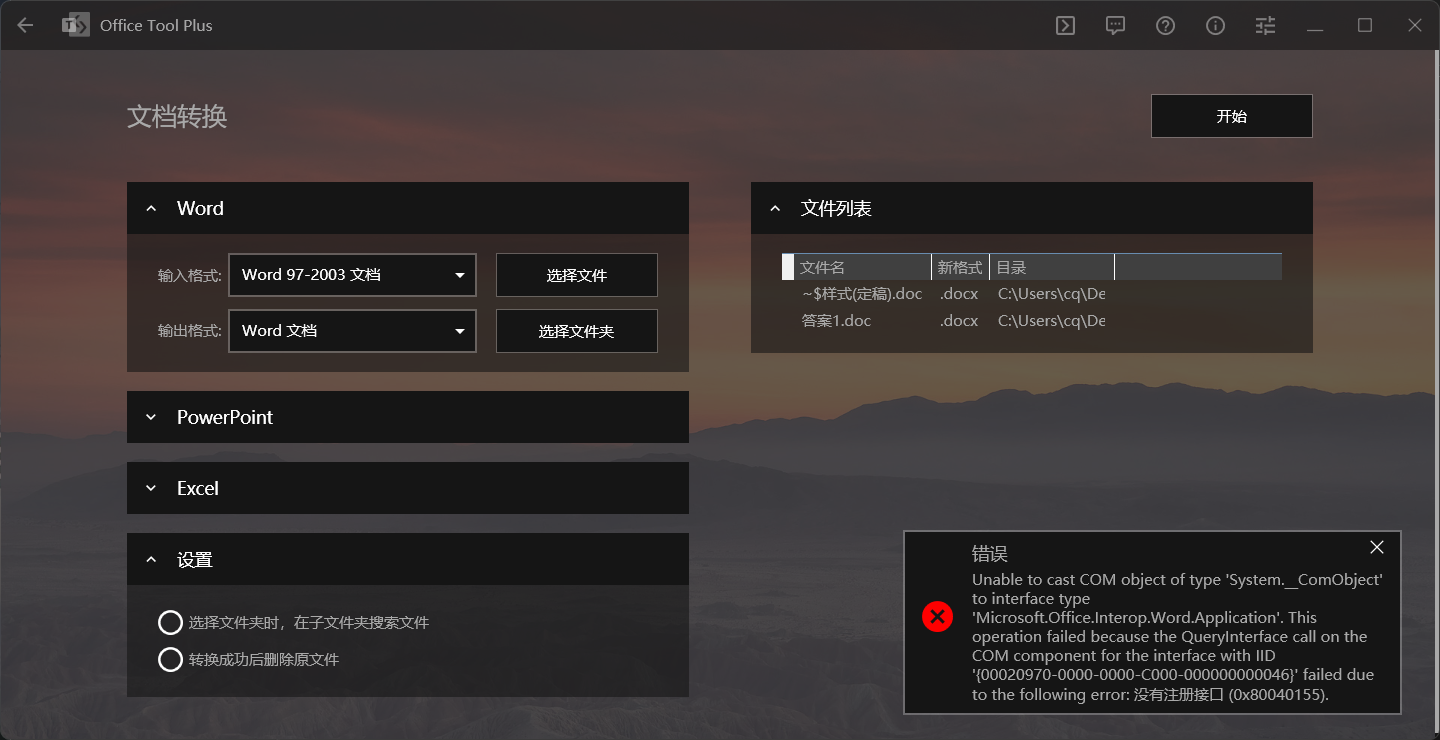This screenshot has height=740, width=1440.
Task: Click 开始 button to start conversion
Action: [1231, 116]
